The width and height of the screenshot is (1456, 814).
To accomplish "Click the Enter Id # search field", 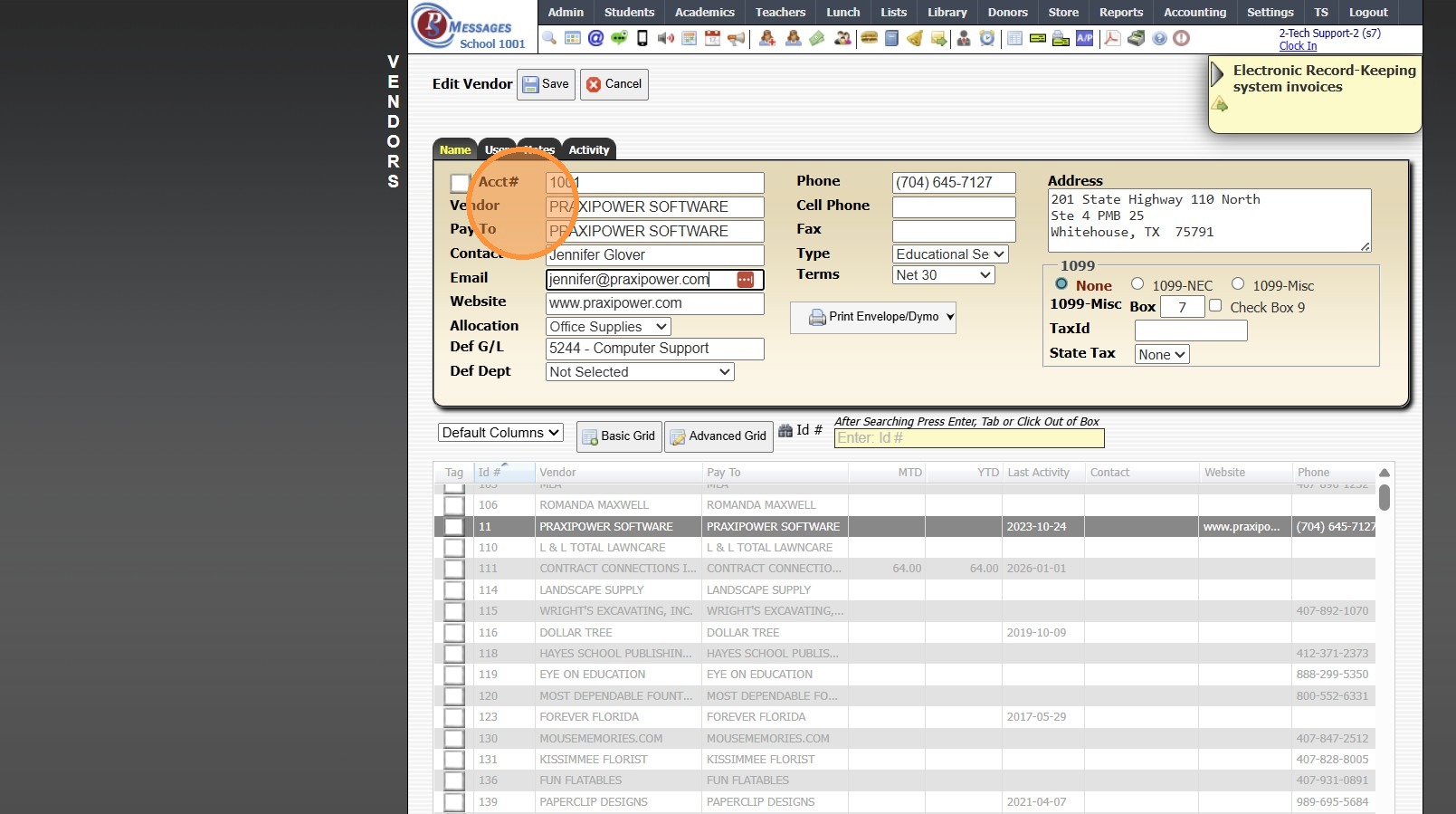I will pos(968,438).
